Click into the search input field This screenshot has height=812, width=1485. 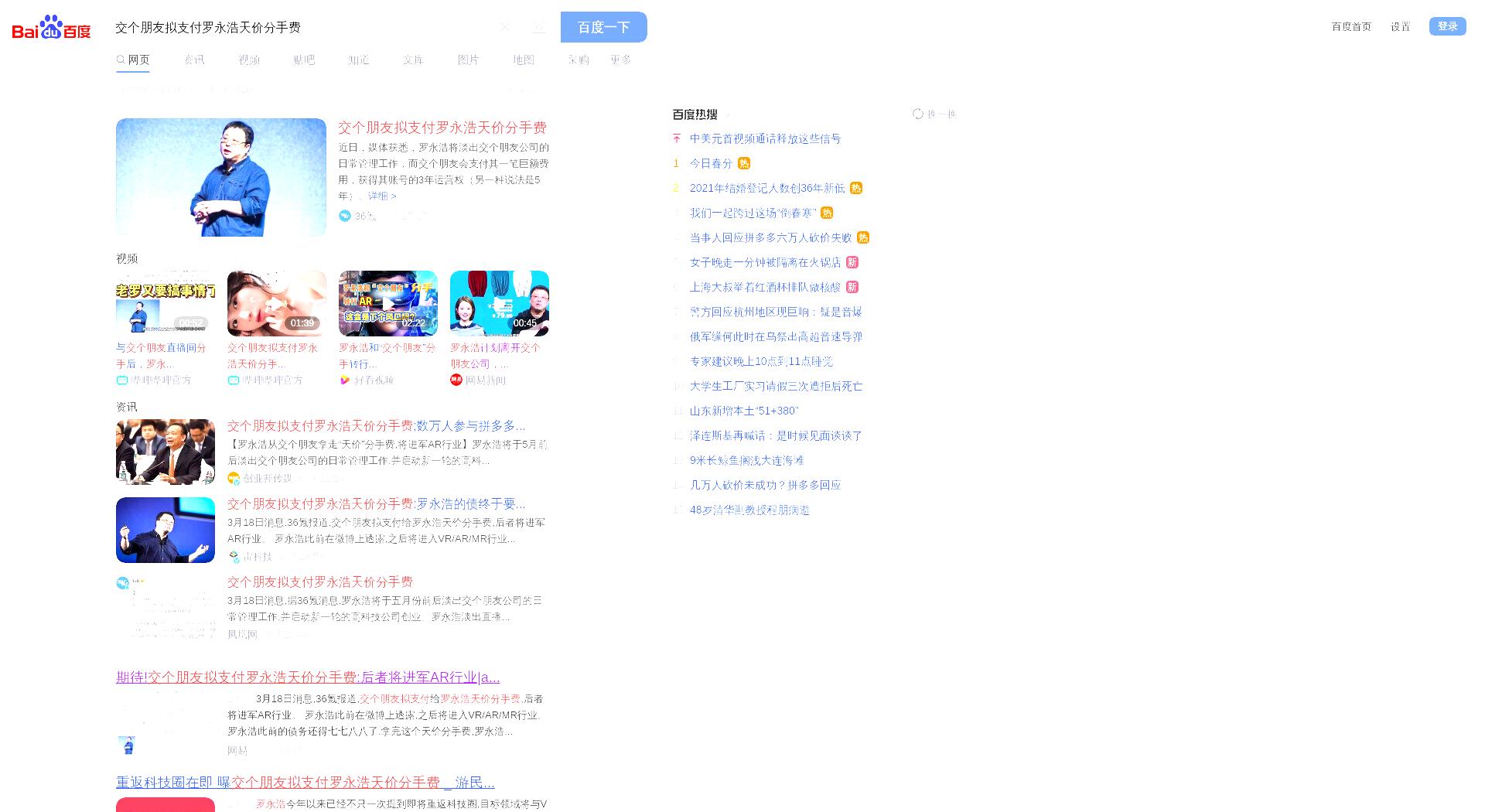click(302, 27)
